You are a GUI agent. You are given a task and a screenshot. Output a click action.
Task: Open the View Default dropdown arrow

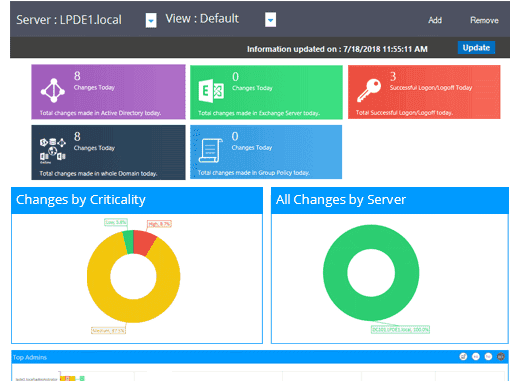point(270,20)
